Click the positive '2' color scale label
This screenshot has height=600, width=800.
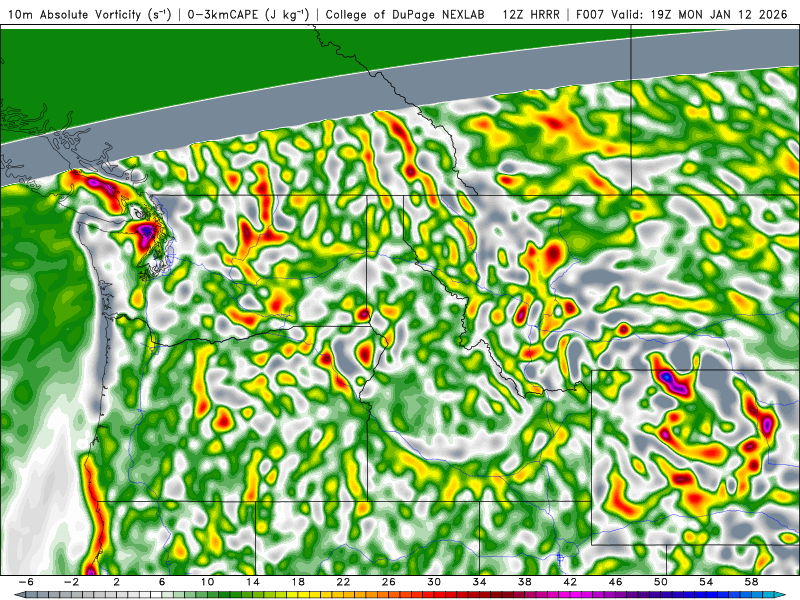117,582
